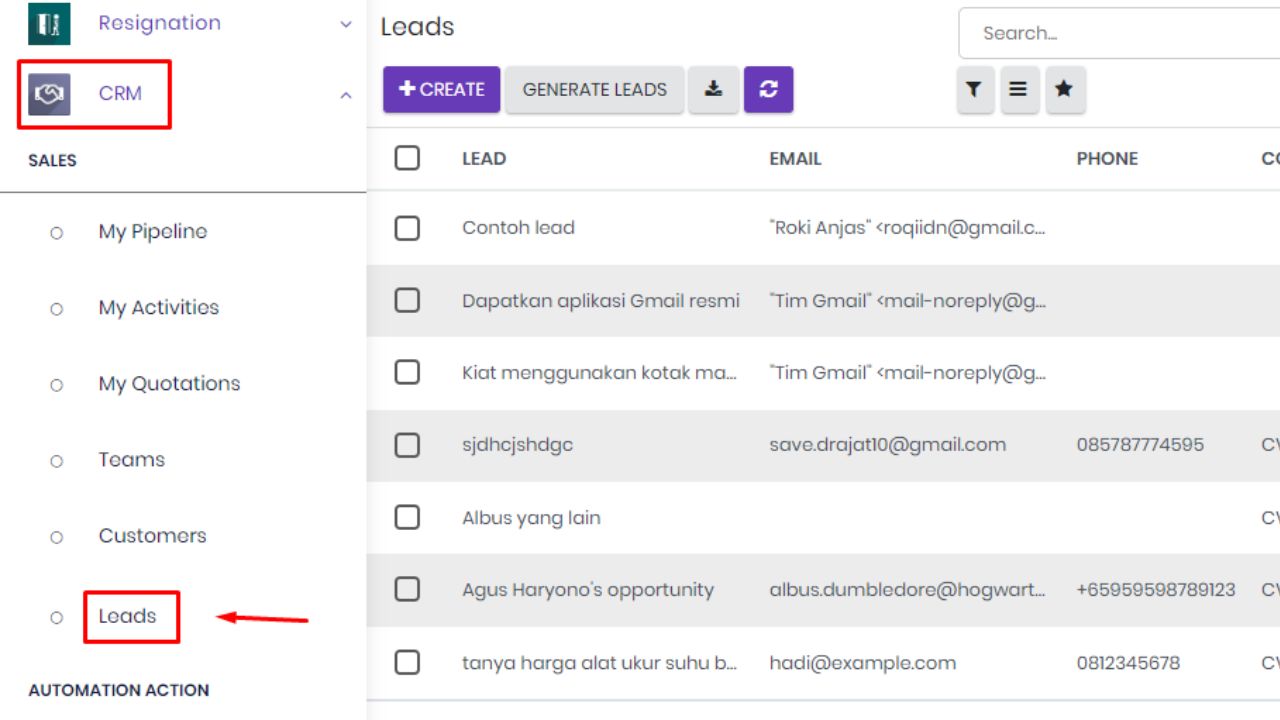The image size is (1280, 720).
Task: Tick the select-all checkbox in header
Action: [407, 158]
